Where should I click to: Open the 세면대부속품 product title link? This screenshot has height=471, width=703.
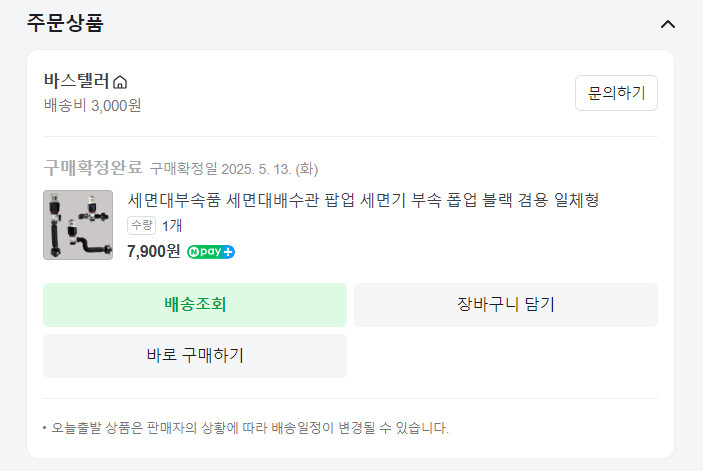point(363,200)
